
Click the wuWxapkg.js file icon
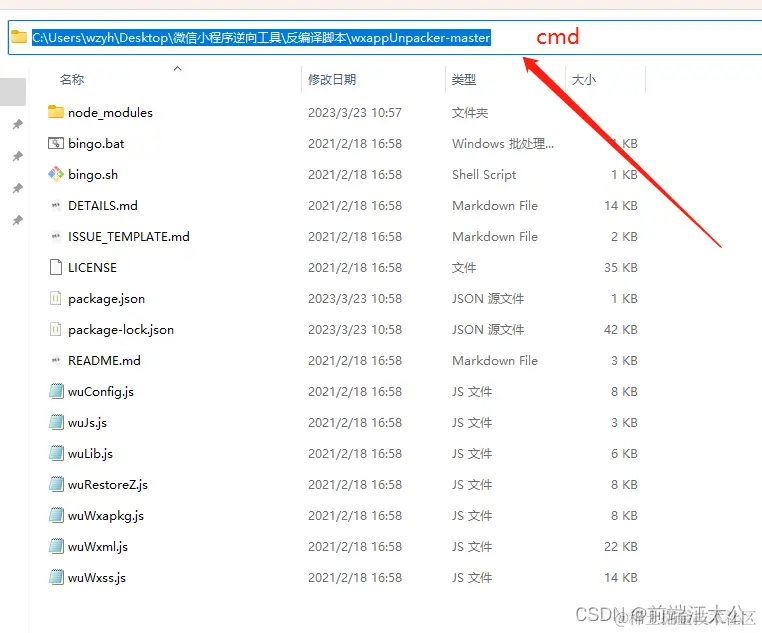(56, 515)
